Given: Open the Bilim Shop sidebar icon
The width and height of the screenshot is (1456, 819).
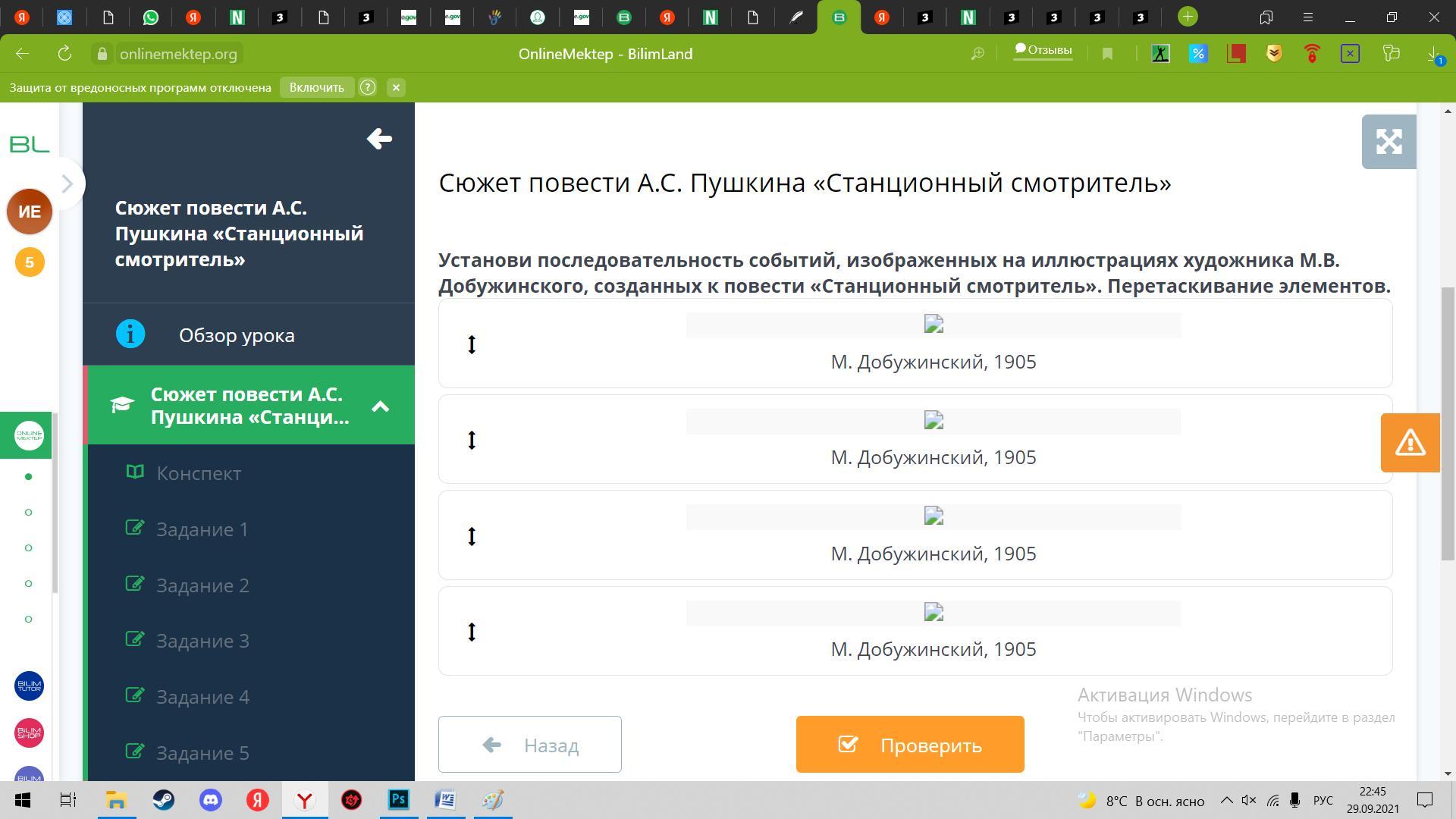Looking at the screenshot, I should pyautogui.click(x=30, y=733).
